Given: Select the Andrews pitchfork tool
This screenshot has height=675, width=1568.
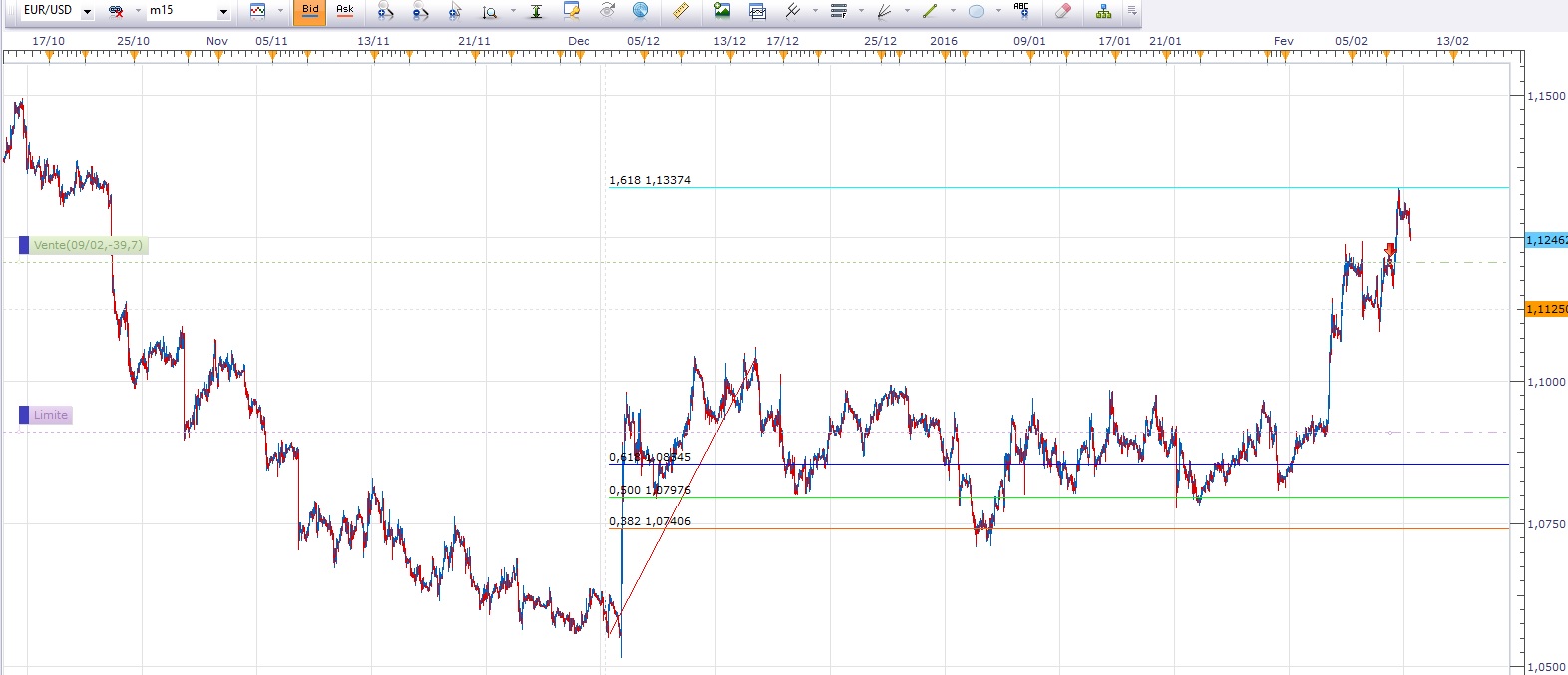Looking at the screenshot, I should pos(793,10).
